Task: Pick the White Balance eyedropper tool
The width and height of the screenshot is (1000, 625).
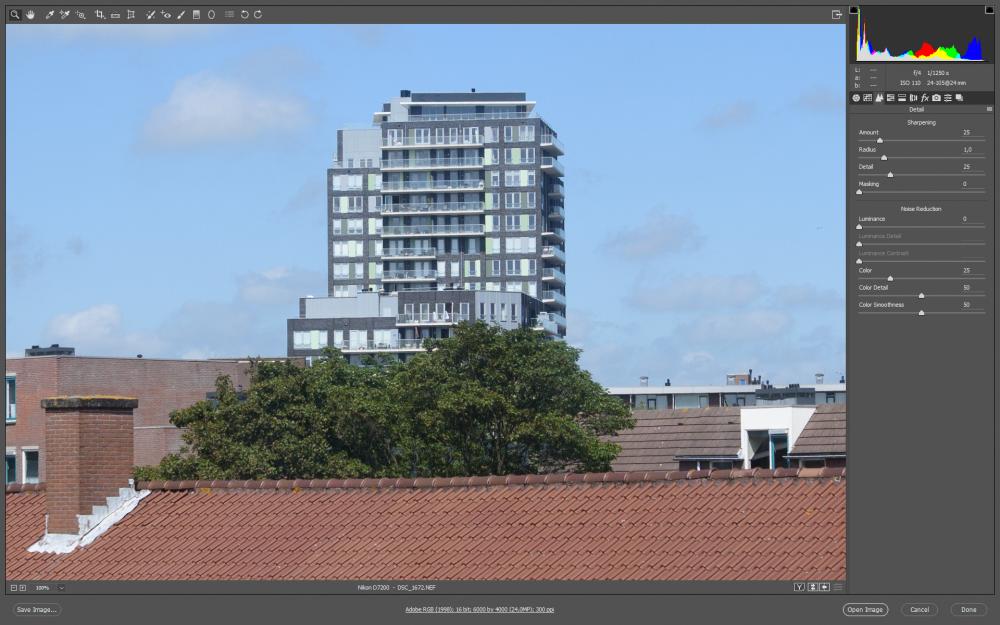Action: point(50,14)
